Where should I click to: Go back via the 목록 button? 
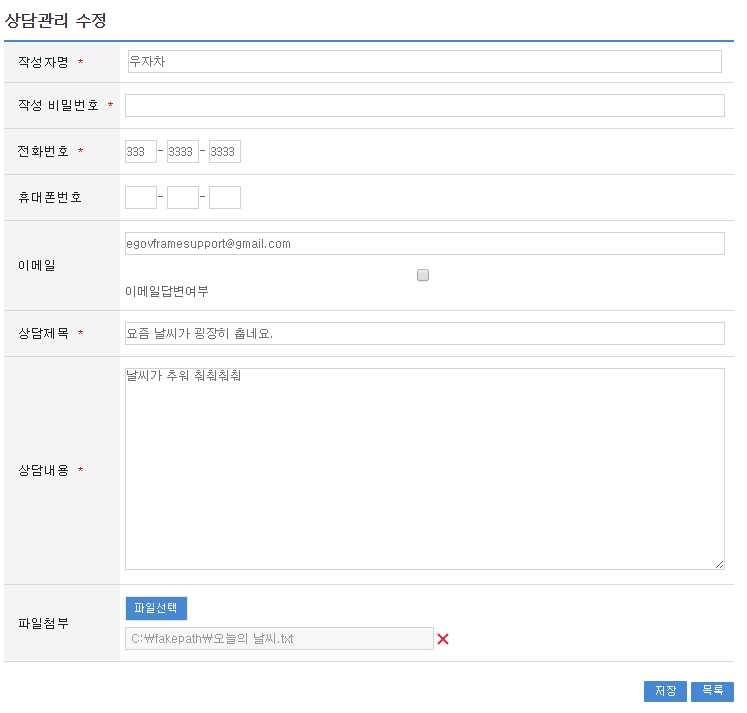point(712,691)
